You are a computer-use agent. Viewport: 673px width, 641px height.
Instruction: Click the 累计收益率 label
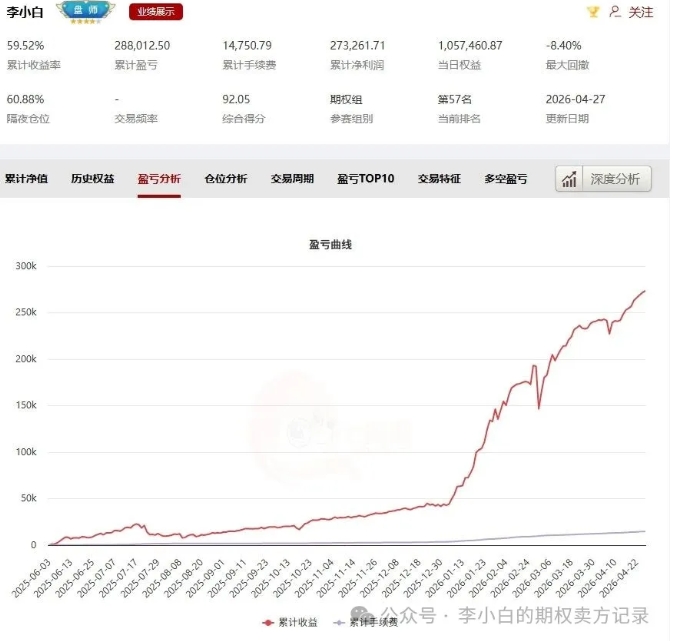[33, 65]
